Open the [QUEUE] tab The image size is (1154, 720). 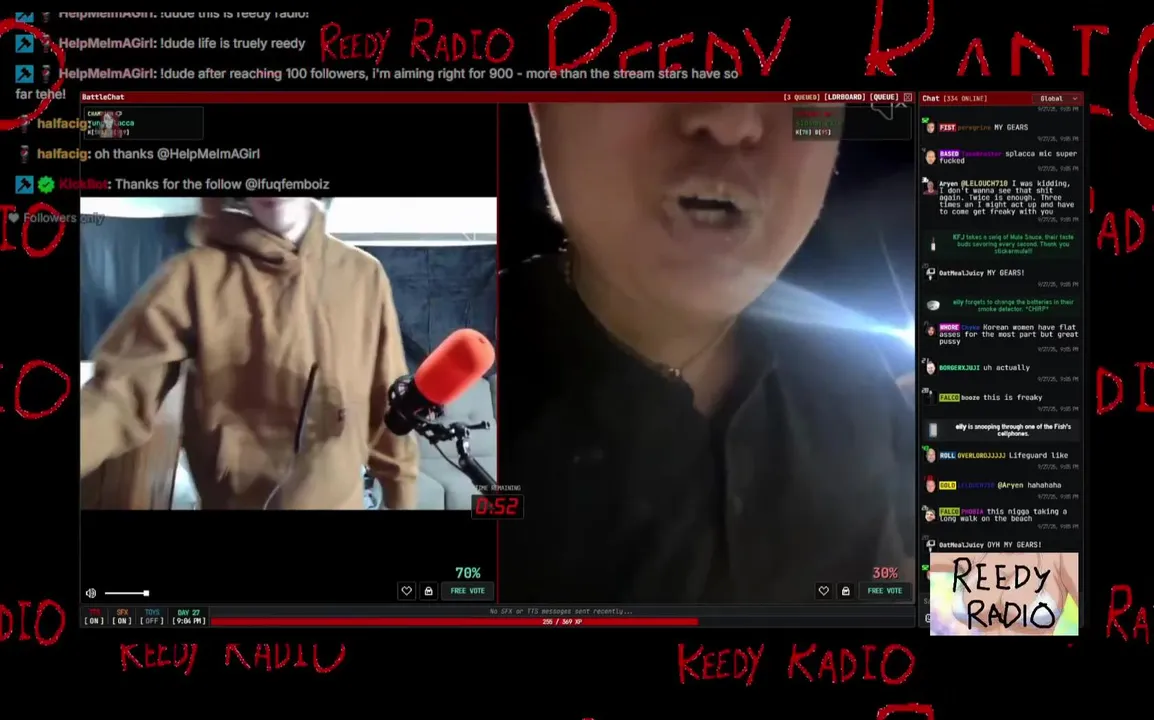coord(884,97)
